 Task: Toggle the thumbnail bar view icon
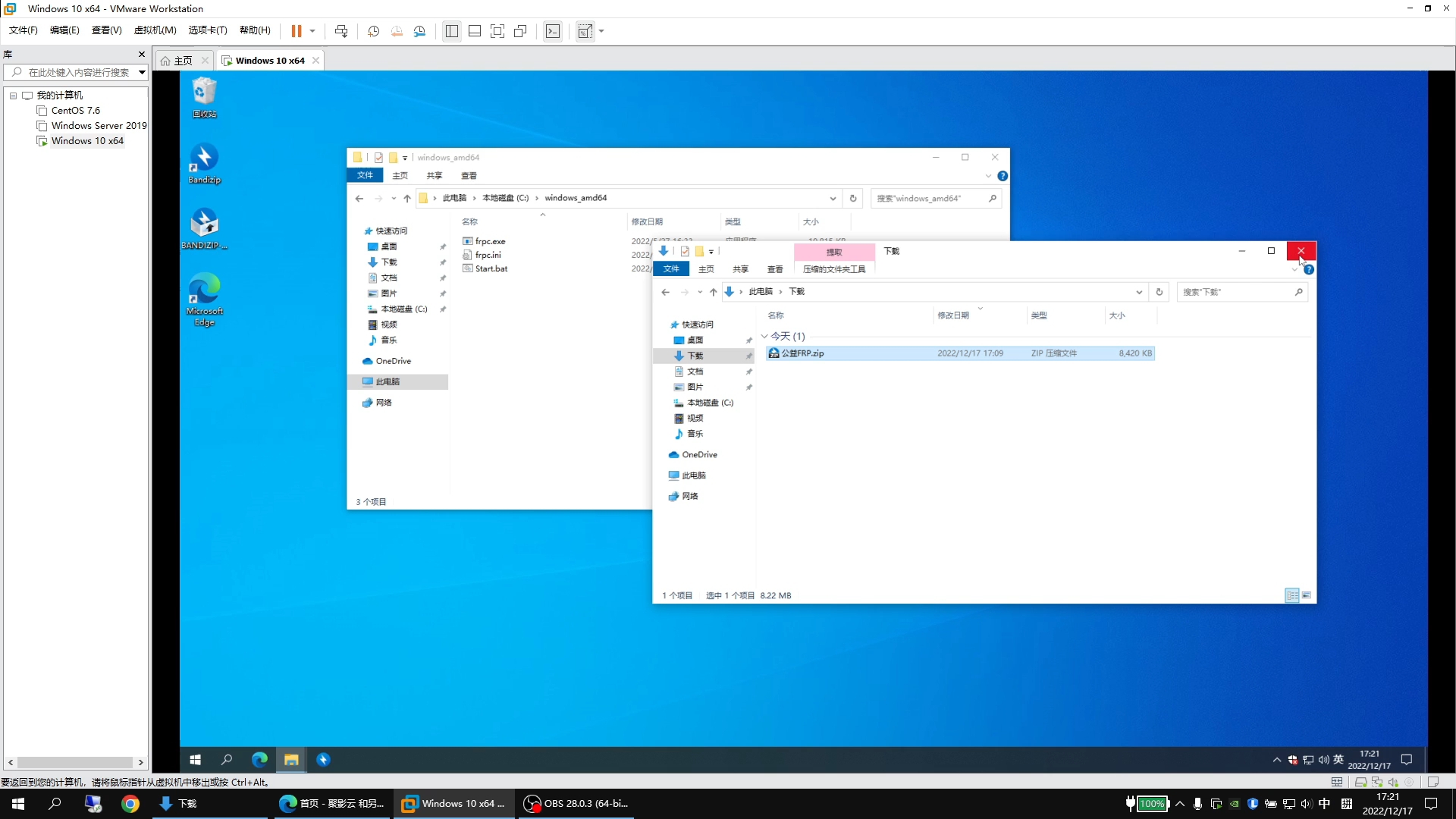(475, 31)
